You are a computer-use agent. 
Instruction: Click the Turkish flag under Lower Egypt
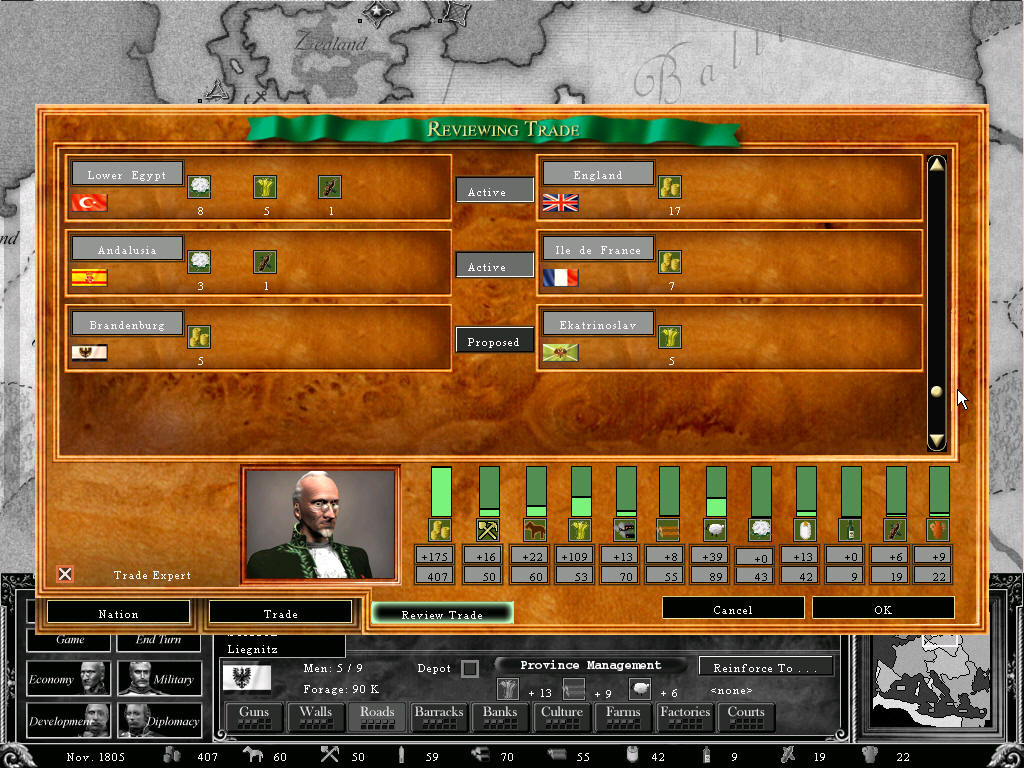[89, 203]
